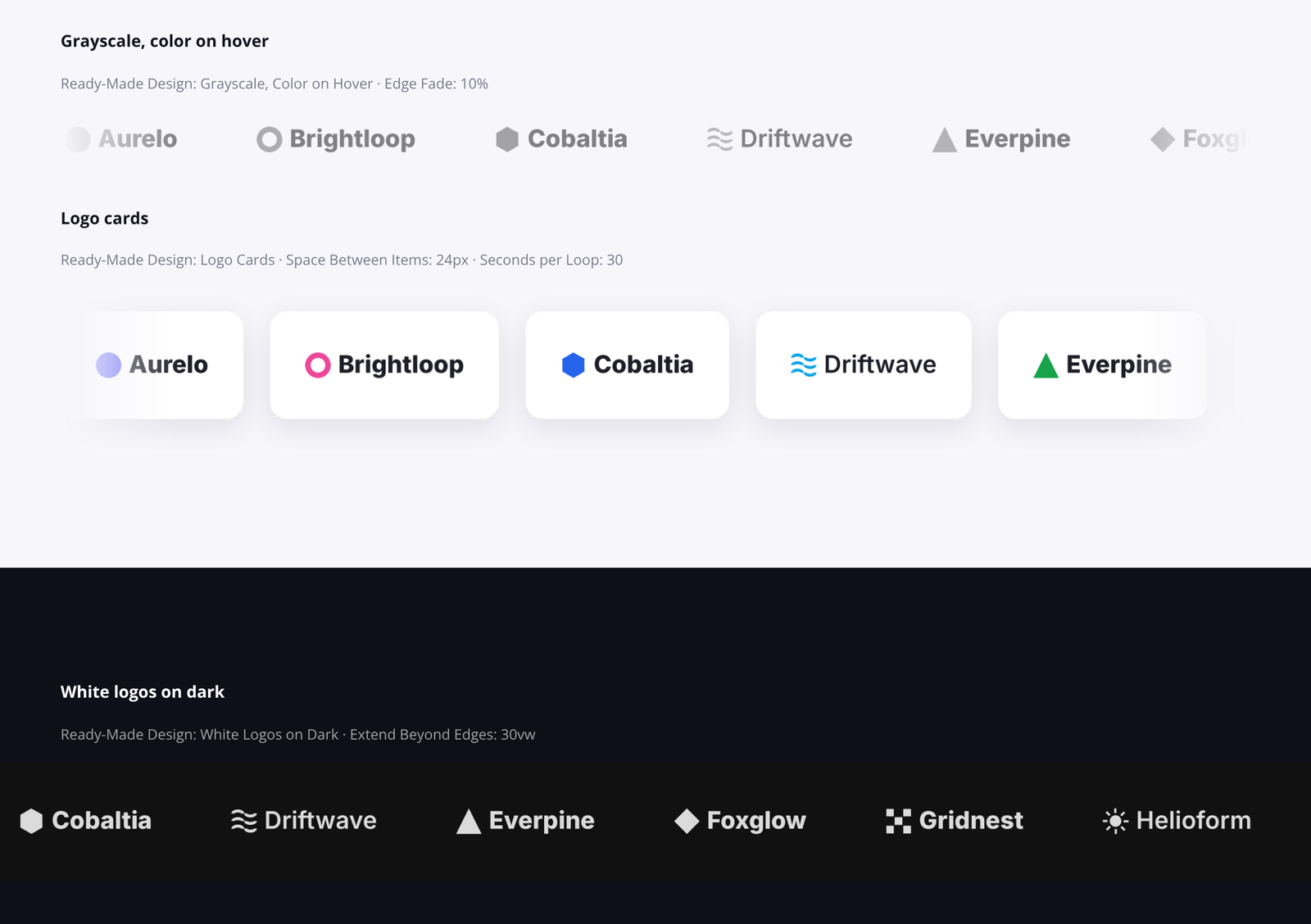
Task: Click the pink Brightloop ring in card
Action: coord(318,365)
